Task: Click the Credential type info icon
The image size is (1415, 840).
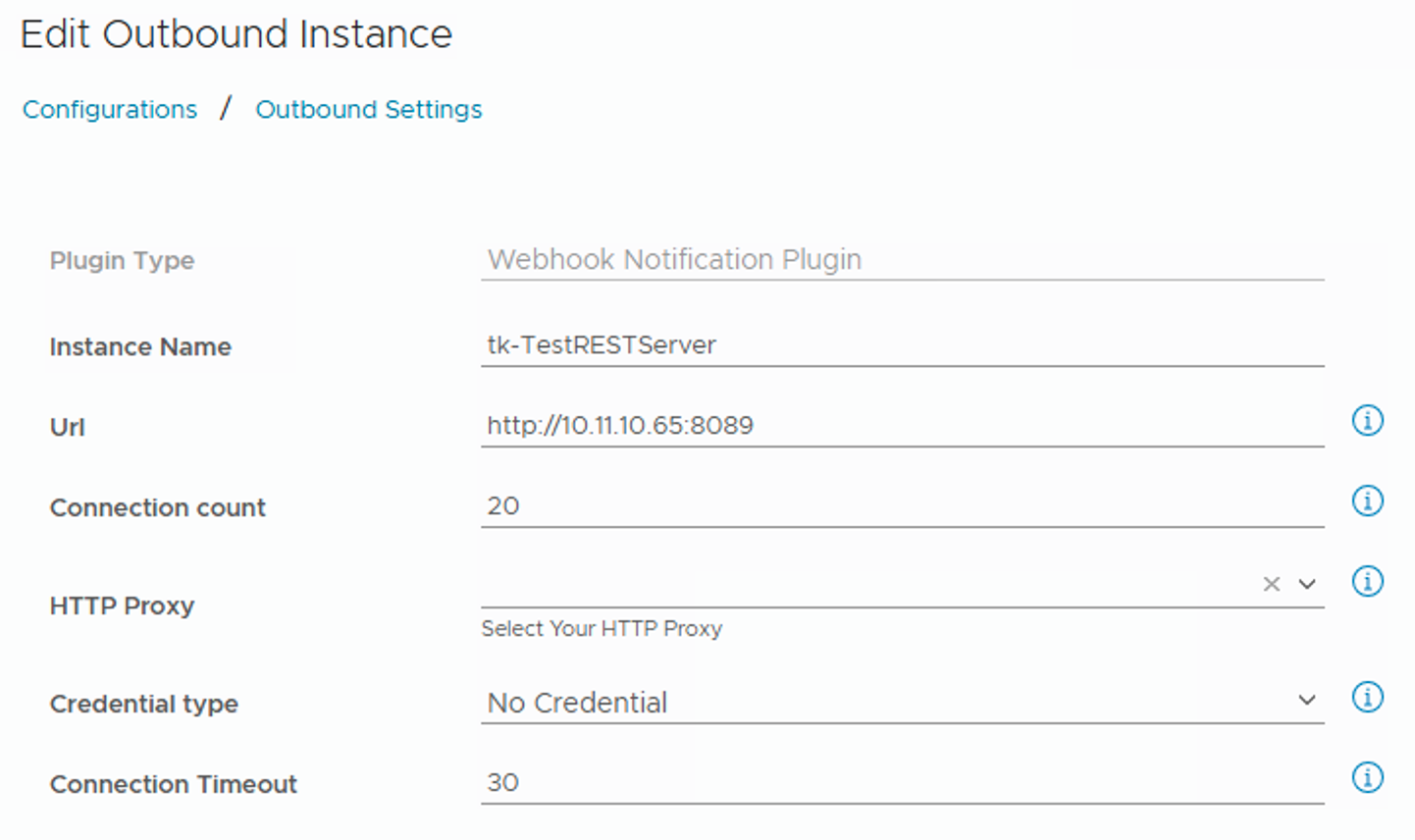Action: coord(1367,698)
